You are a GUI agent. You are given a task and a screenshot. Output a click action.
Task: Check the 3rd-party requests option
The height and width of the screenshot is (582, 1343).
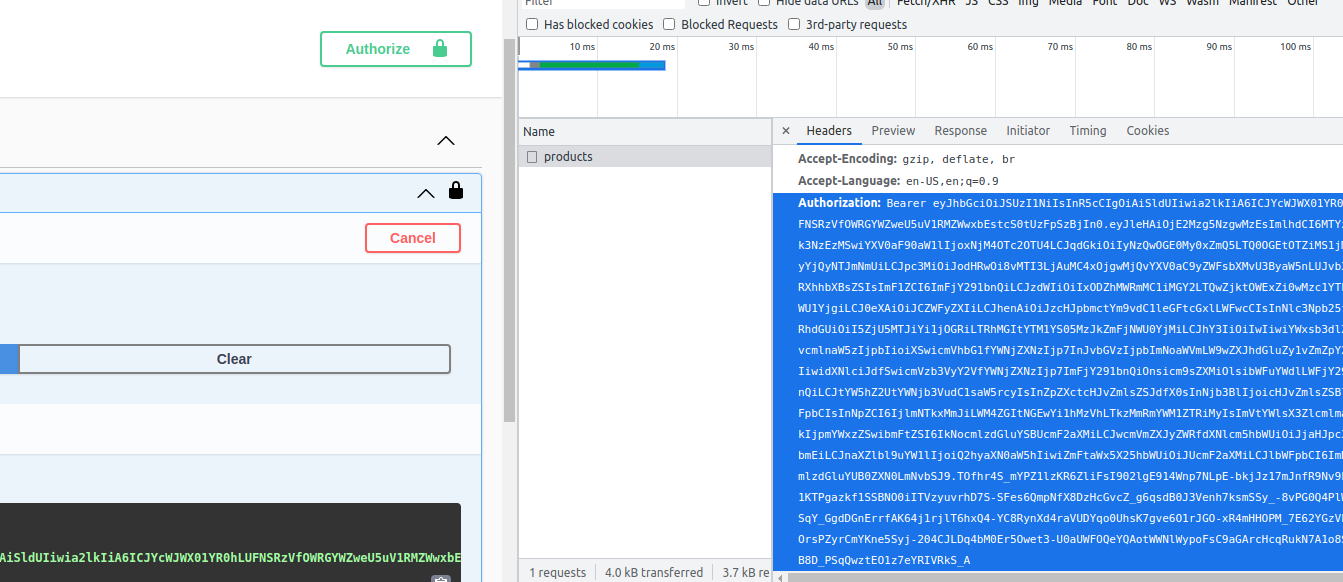tap(794, 24)
